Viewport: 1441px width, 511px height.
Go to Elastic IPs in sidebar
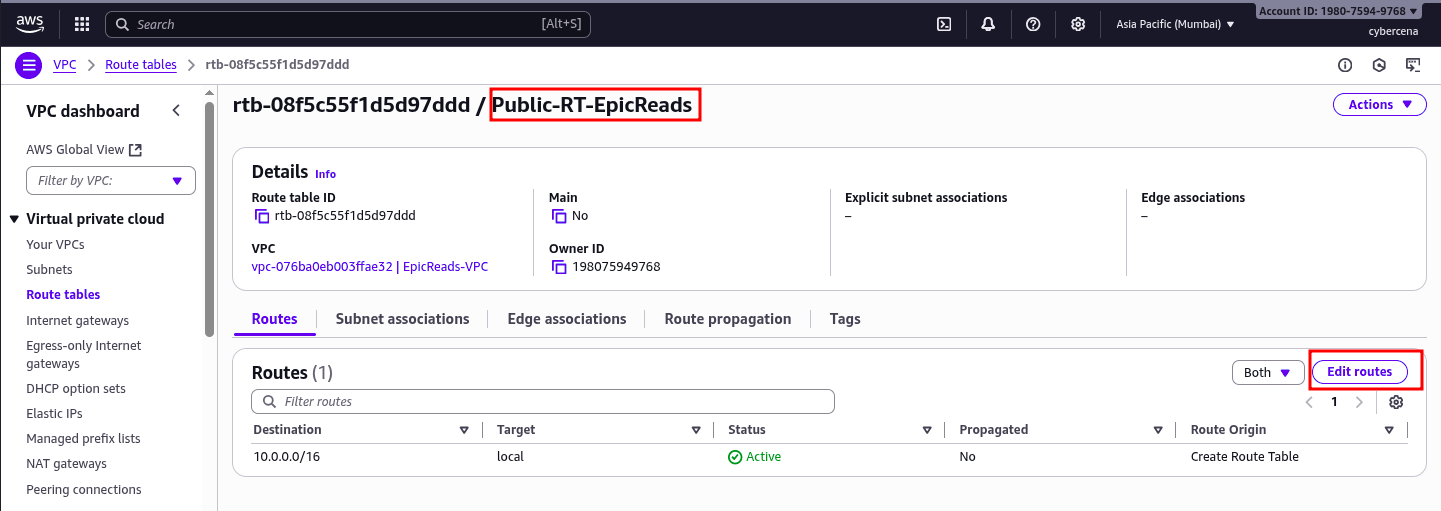coord(54,414)
